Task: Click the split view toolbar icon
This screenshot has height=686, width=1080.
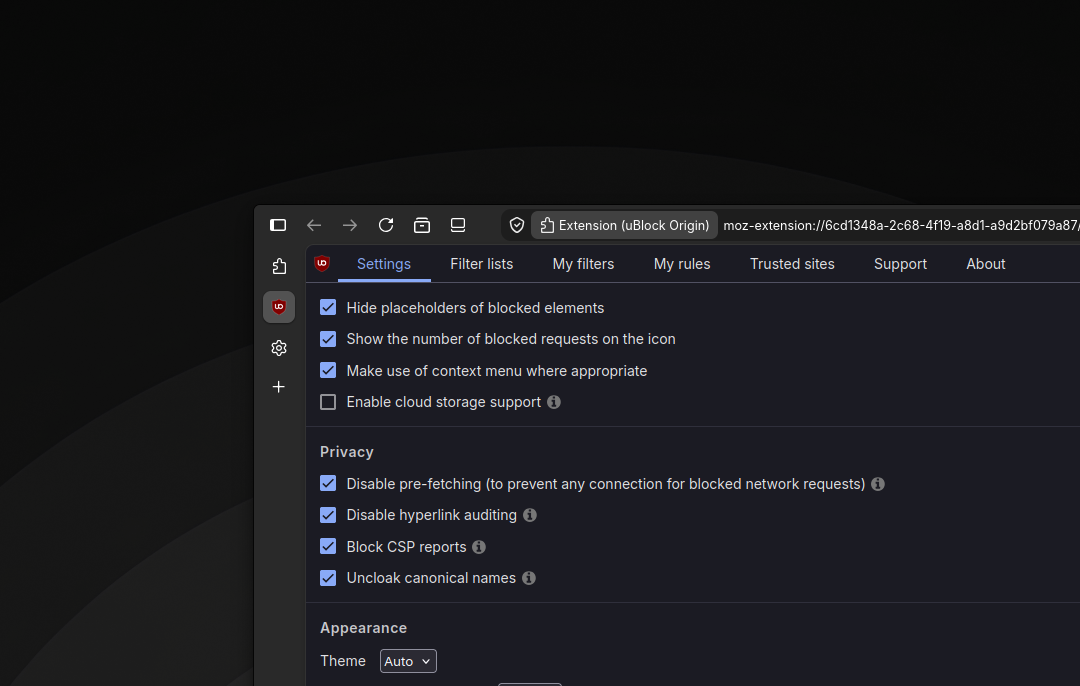Action: [458, 225]
